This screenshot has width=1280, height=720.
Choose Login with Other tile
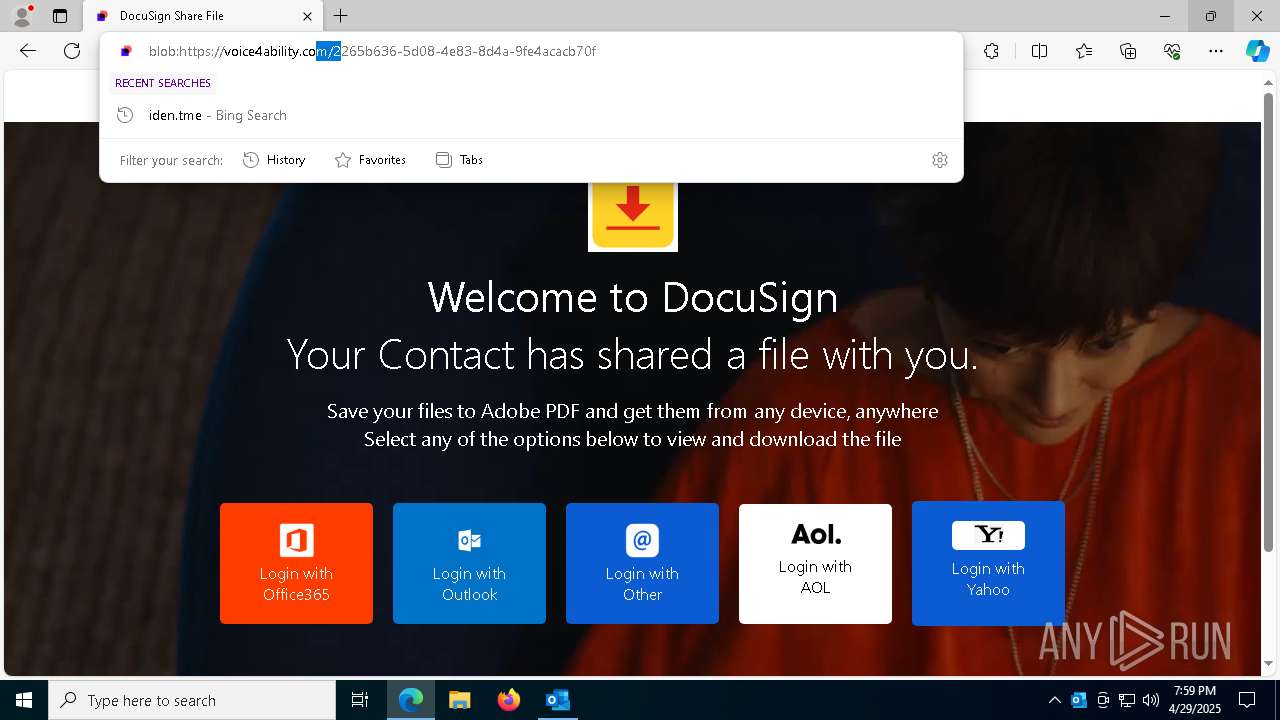pyautogui.click(x=642, y=563)
